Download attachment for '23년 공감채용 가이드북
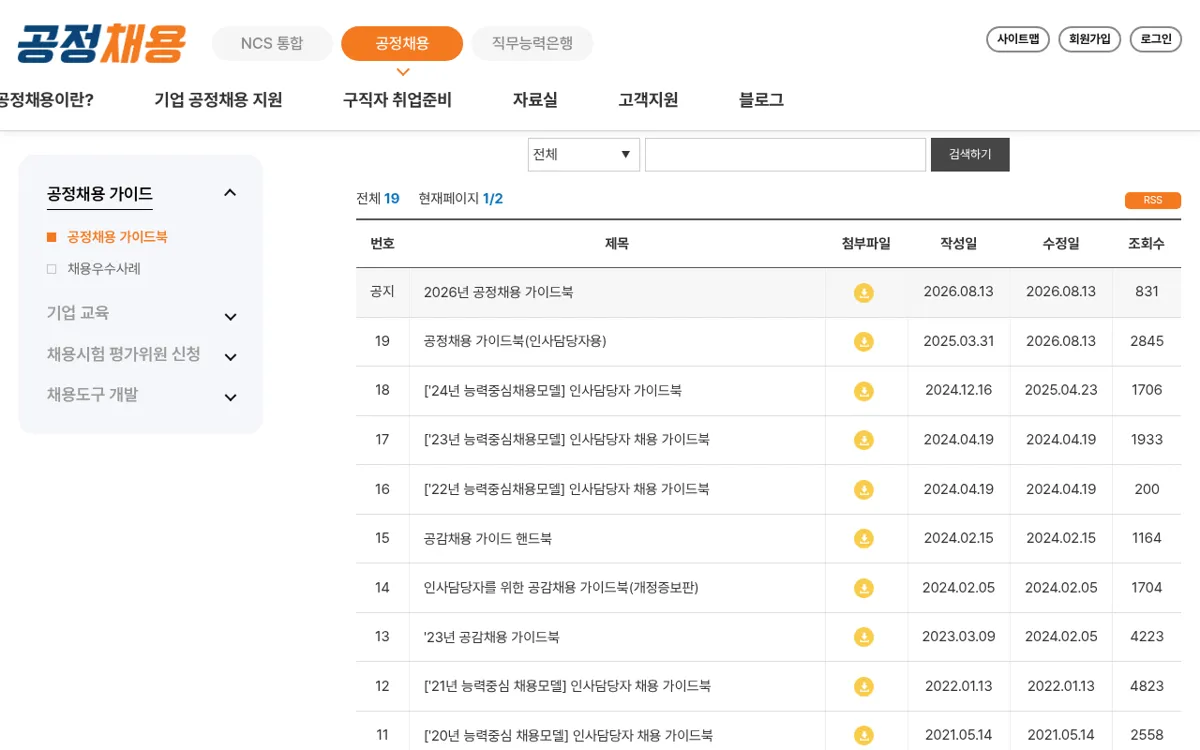This screenshot has height=750, width=1200. pos(864,637)
